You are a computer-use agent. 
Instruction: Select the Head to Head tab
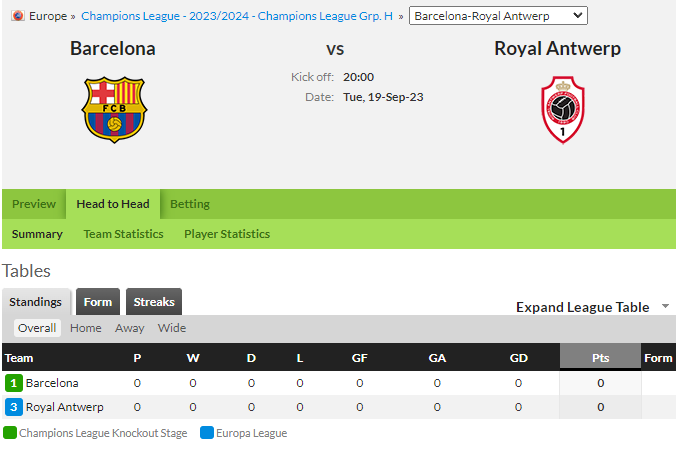pos(113,204)
